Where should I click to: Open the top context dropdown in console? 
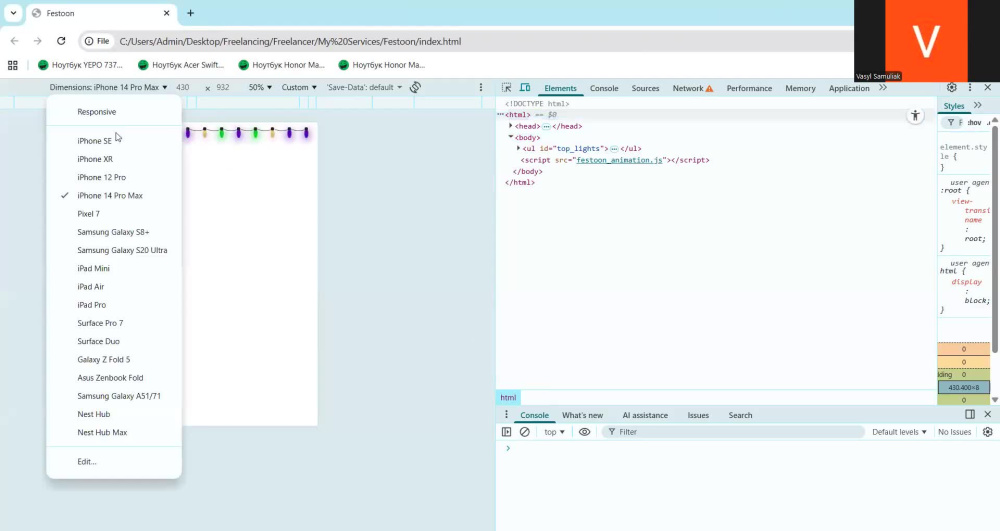pyautogui.click(x=554, y=432)
